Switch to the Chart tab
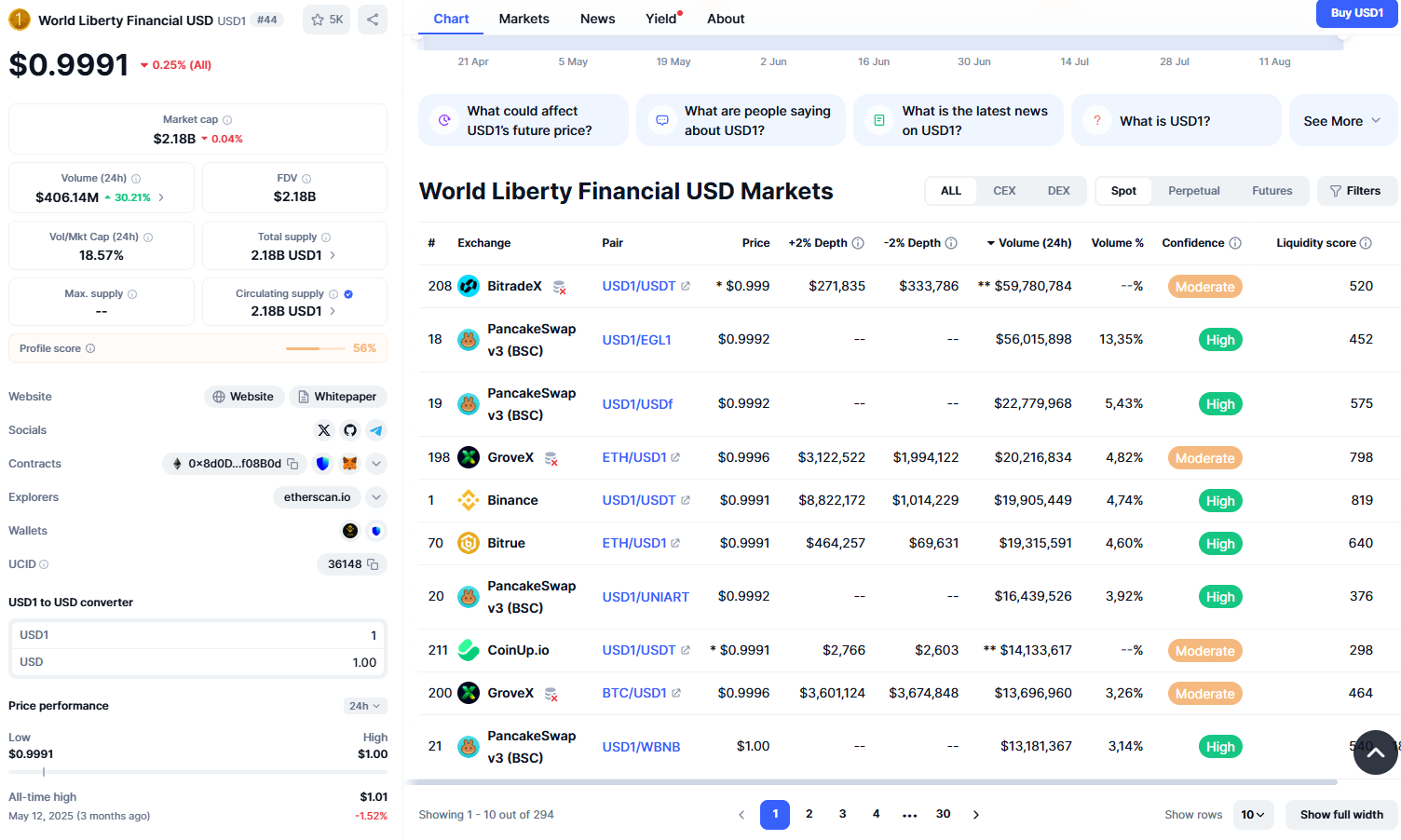Image resolution: width=1401 pixels, height=840 pixels. tap(451, 19)
